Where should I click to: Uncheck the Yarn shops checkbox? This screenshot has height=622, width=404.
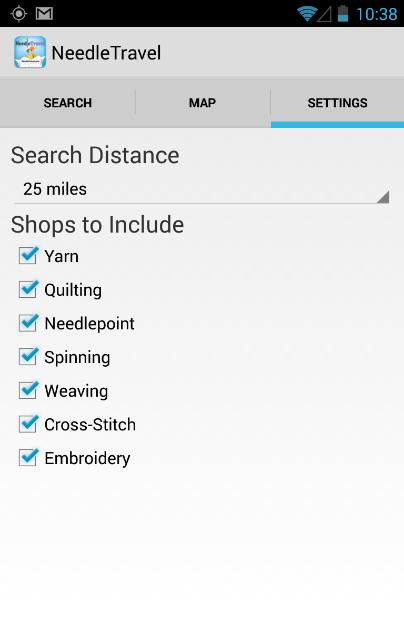(x=29, y=255)
